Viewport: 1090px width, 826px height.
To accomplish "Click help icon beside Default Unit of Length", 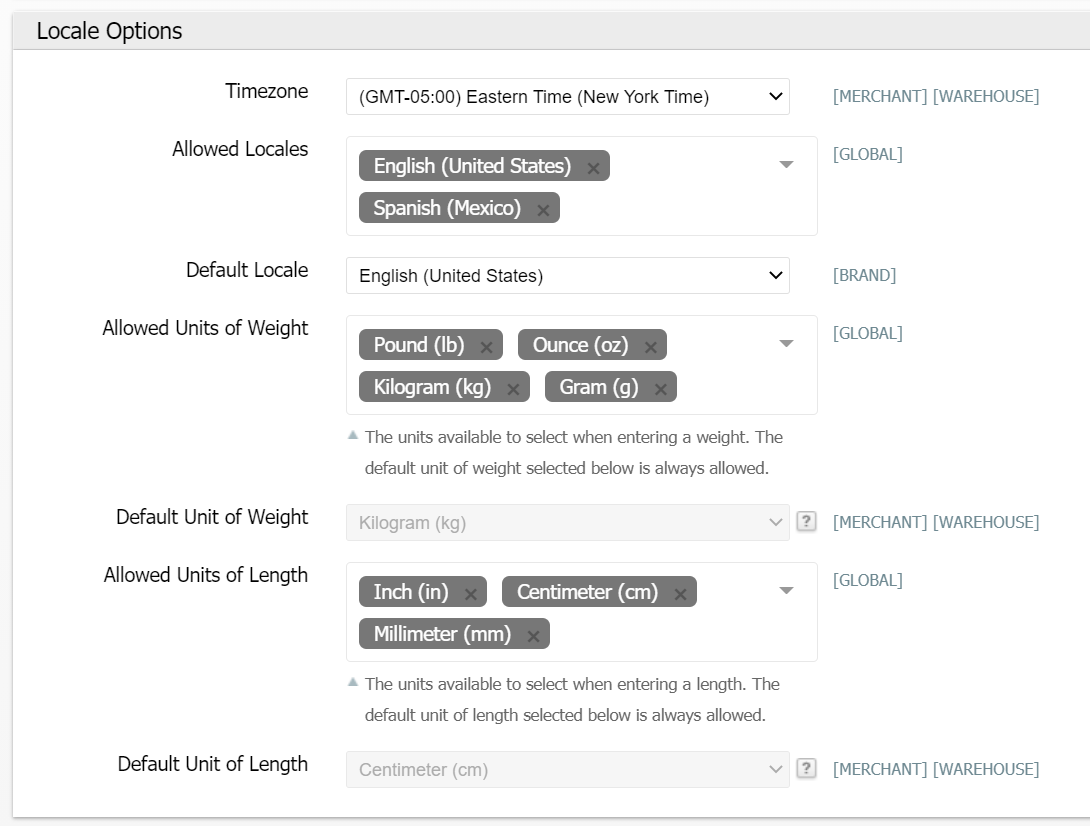I will tap(806, 768).
